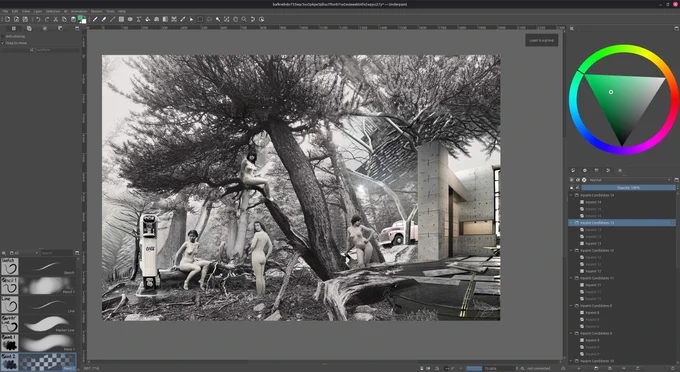Select the Pan hand tool
680x372 pixels.
(x=235, y=20)
